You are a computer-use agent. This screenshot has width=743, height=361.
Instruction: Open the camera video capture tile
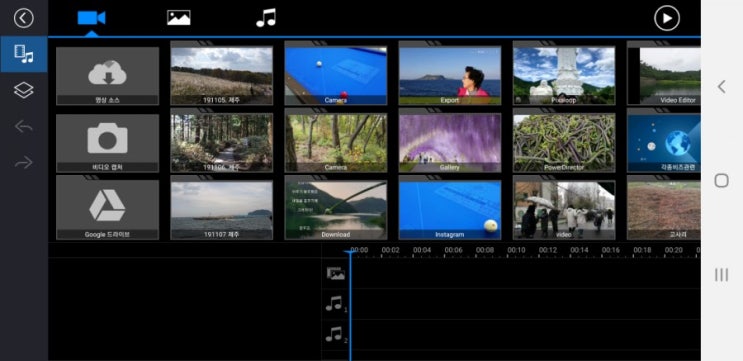(x=108, y=143)
